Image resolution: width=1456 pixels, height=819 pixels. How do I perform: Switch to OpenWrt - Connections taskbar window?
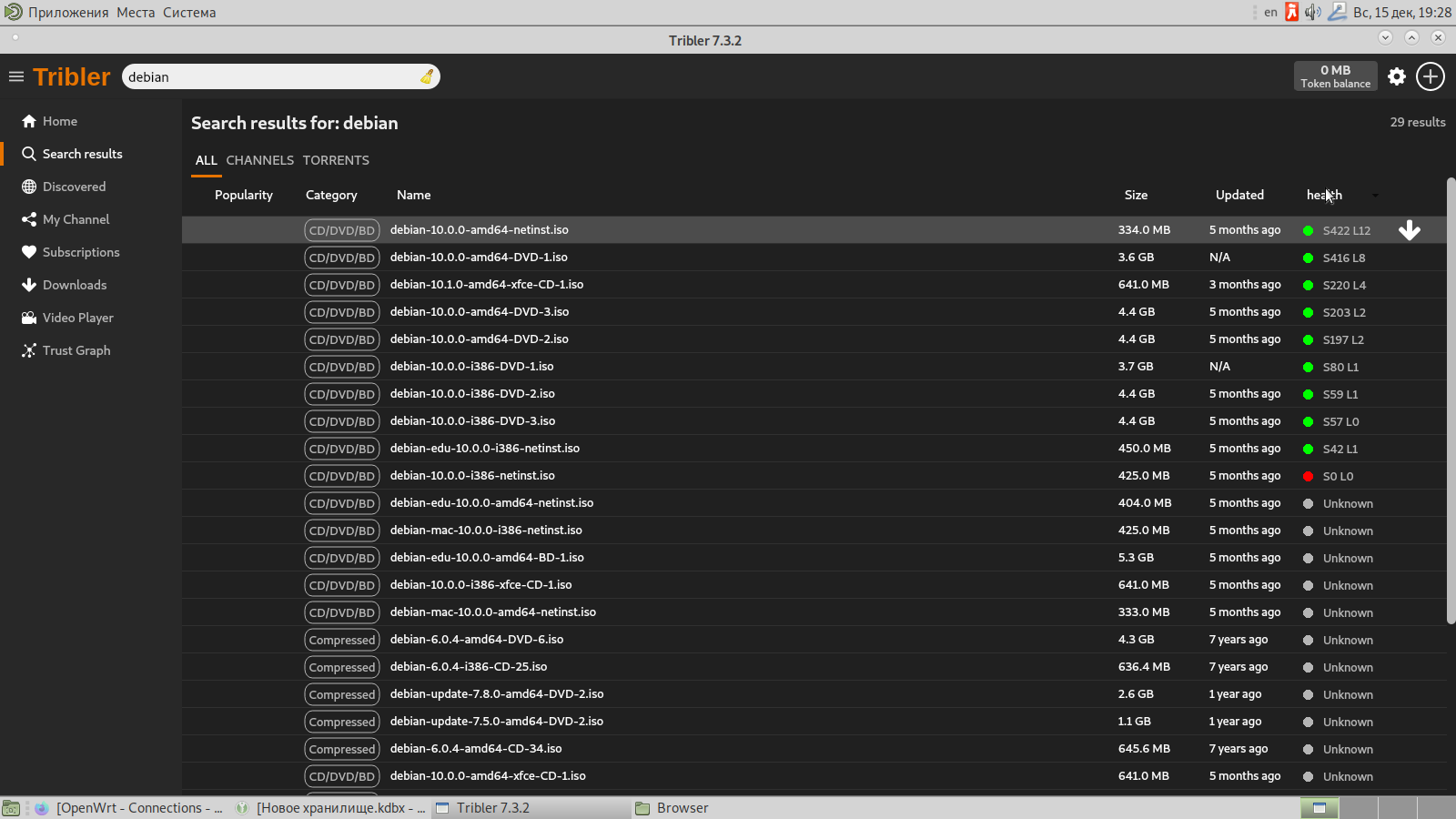pyautogui.click(x=128, y=808)
